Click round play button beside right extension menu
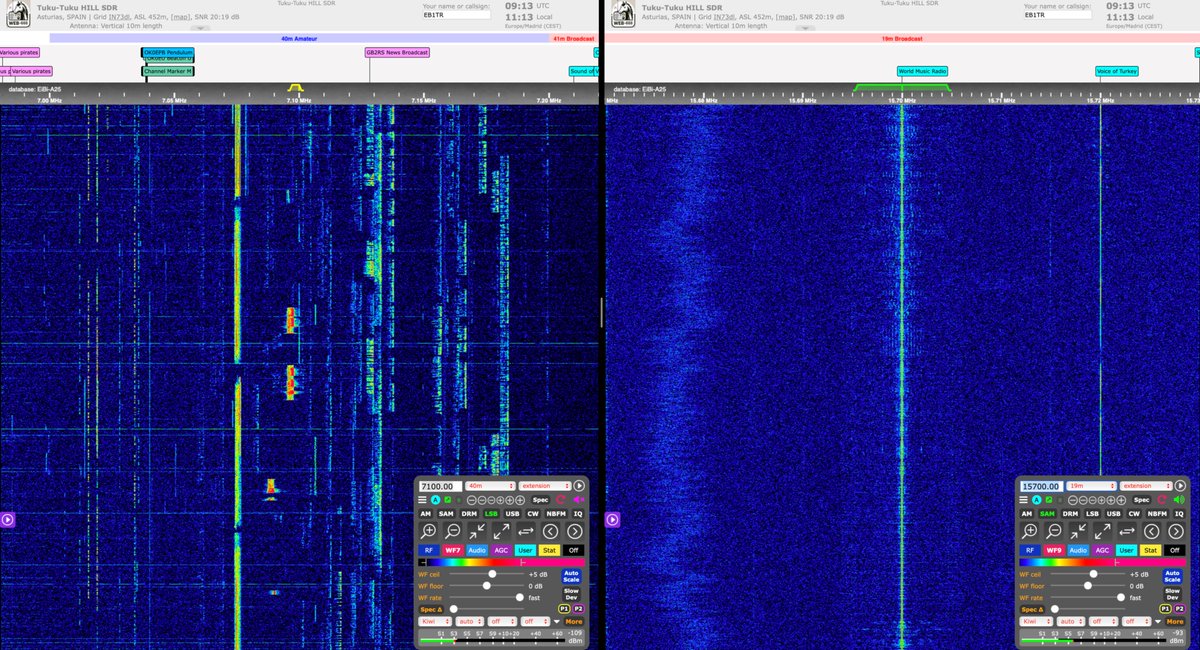 click(1180, 486)
